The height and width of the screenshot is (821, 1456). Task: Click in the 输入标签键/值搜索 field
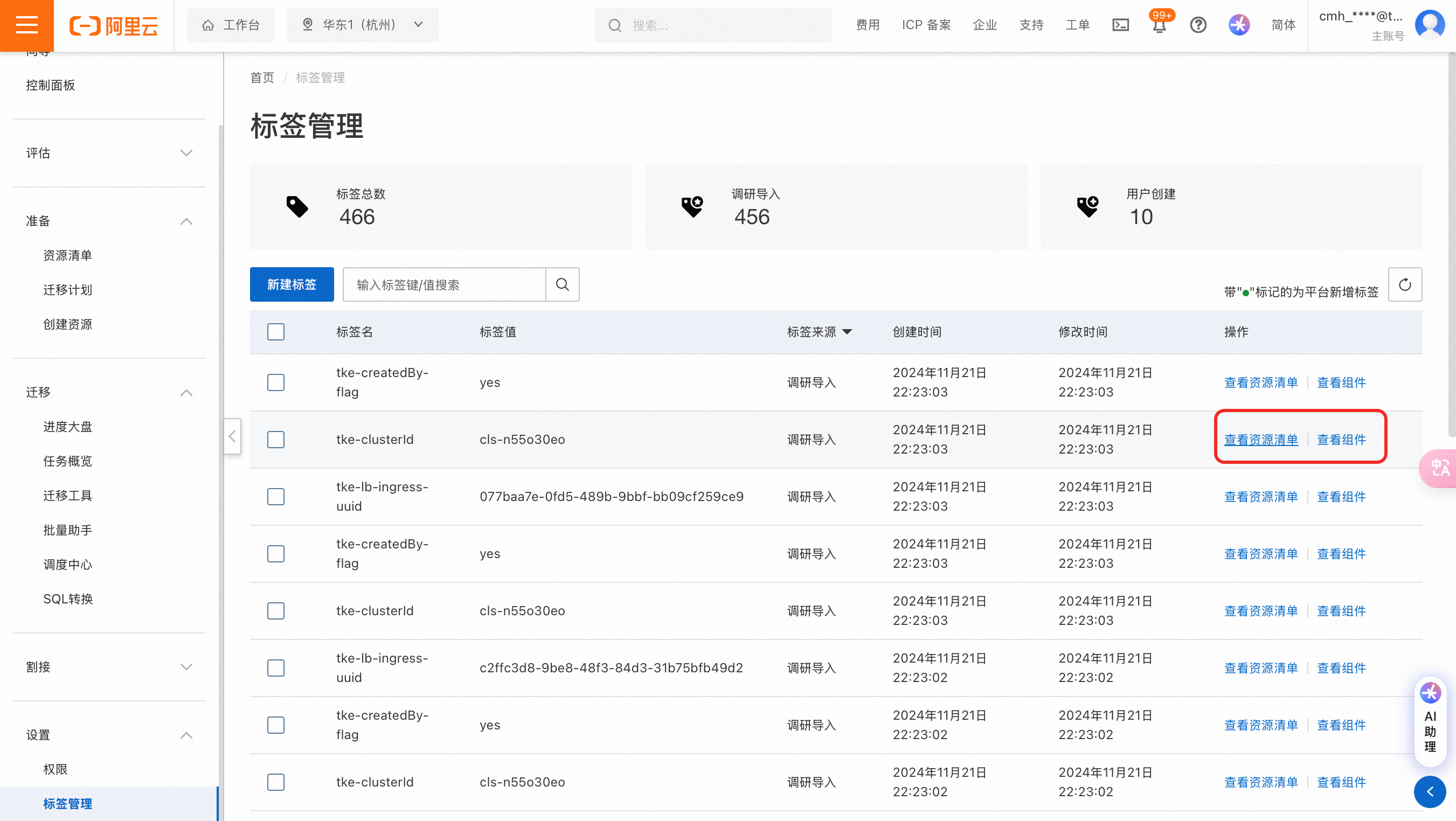[x=444, y=284]
